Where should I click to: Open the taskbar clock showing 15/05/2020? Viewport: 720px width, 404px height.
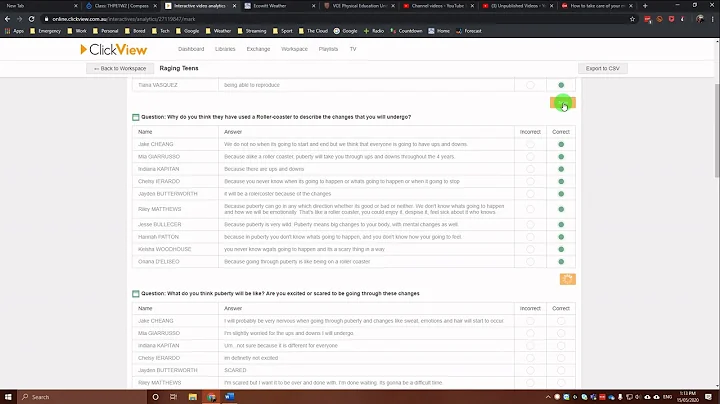coord(687,397)
